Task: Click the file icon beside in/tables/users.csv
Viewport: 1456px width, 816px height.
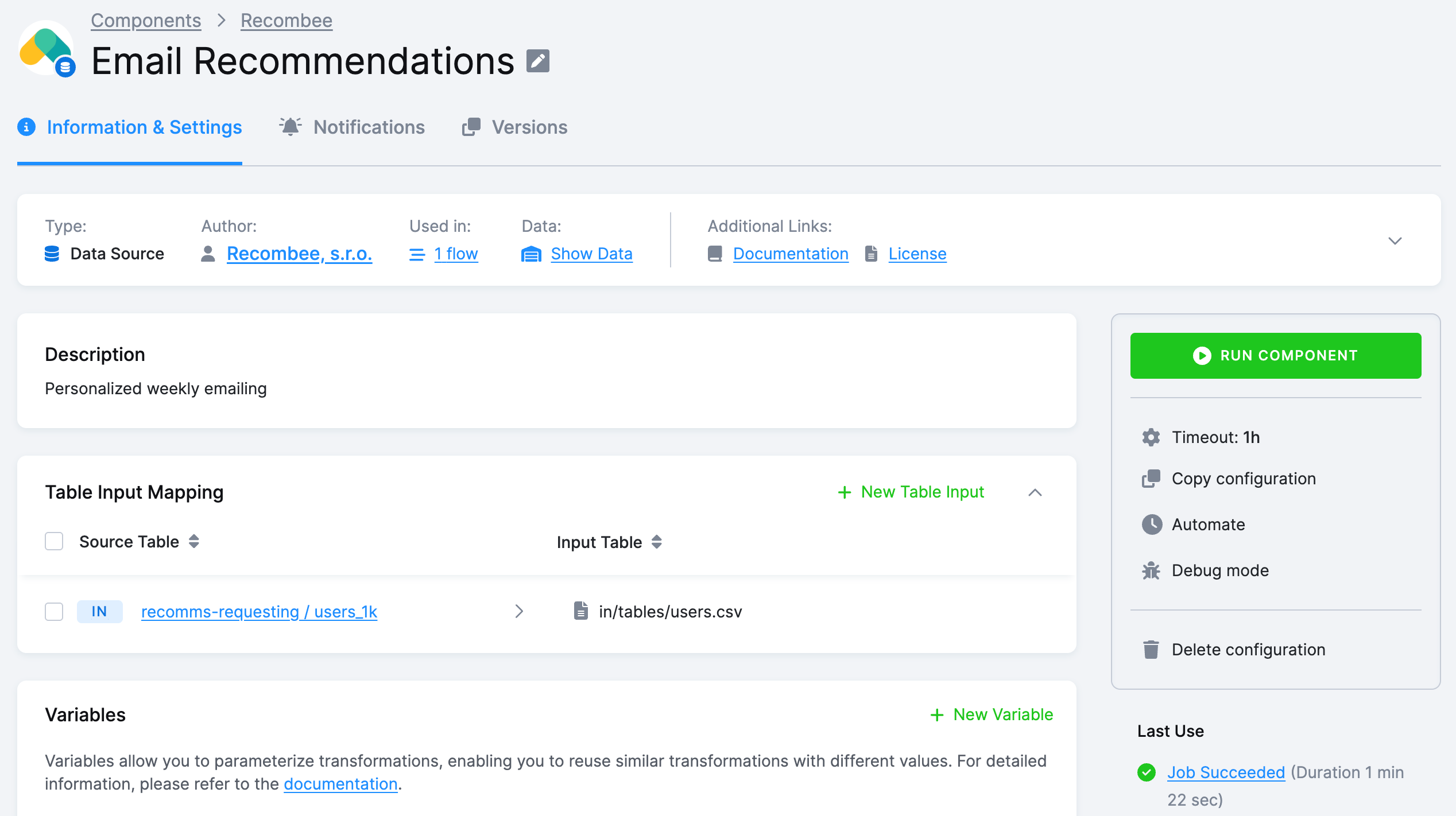Action: [x=581, y=611]
